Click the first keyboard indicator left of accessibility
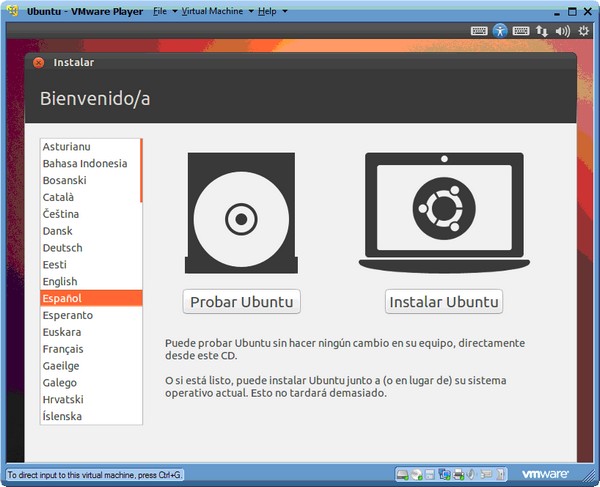 click(x=479, y=31)
